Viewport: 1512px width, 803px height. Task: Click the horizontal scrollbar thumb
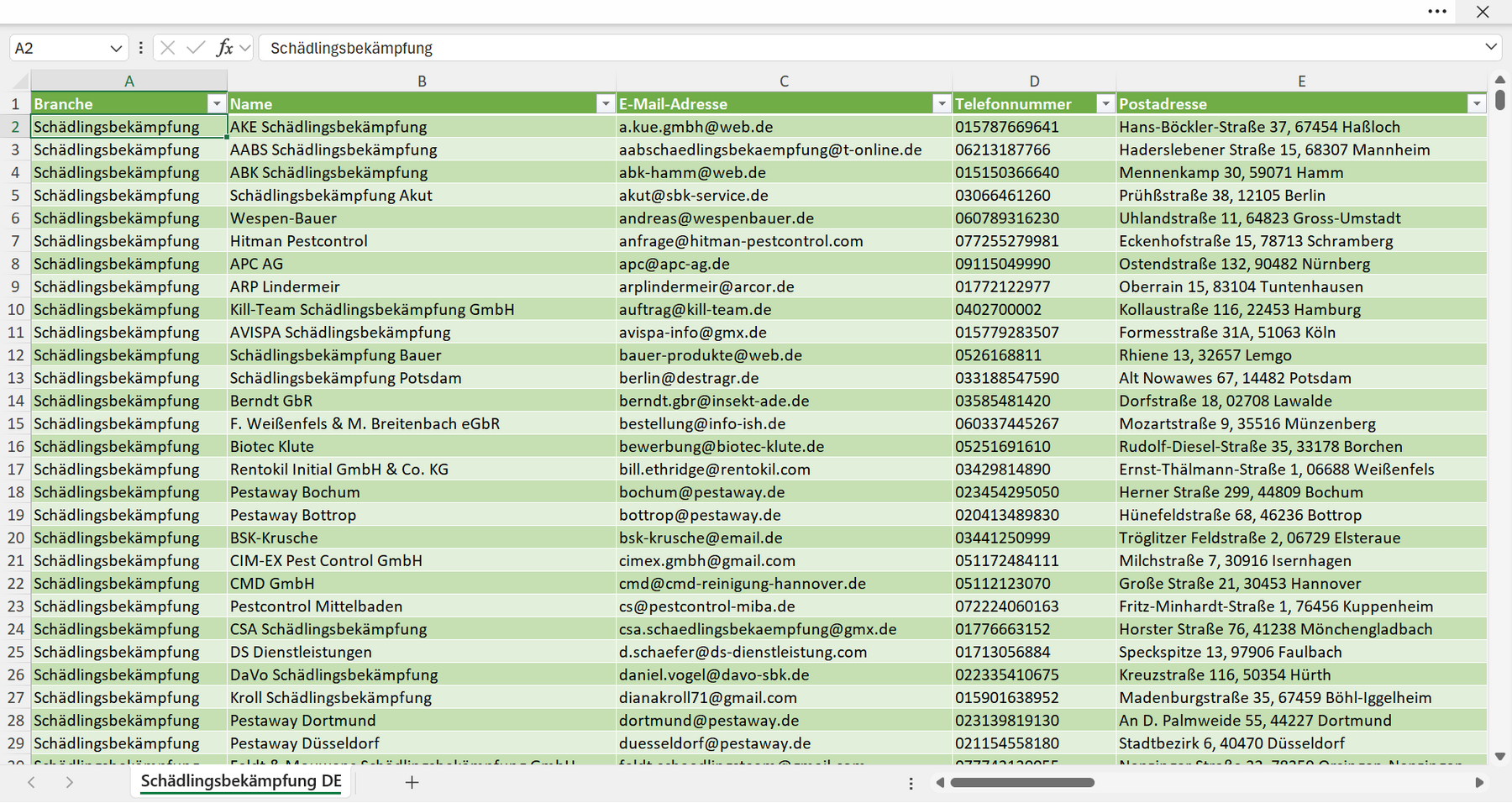(x=1022, y=783)
